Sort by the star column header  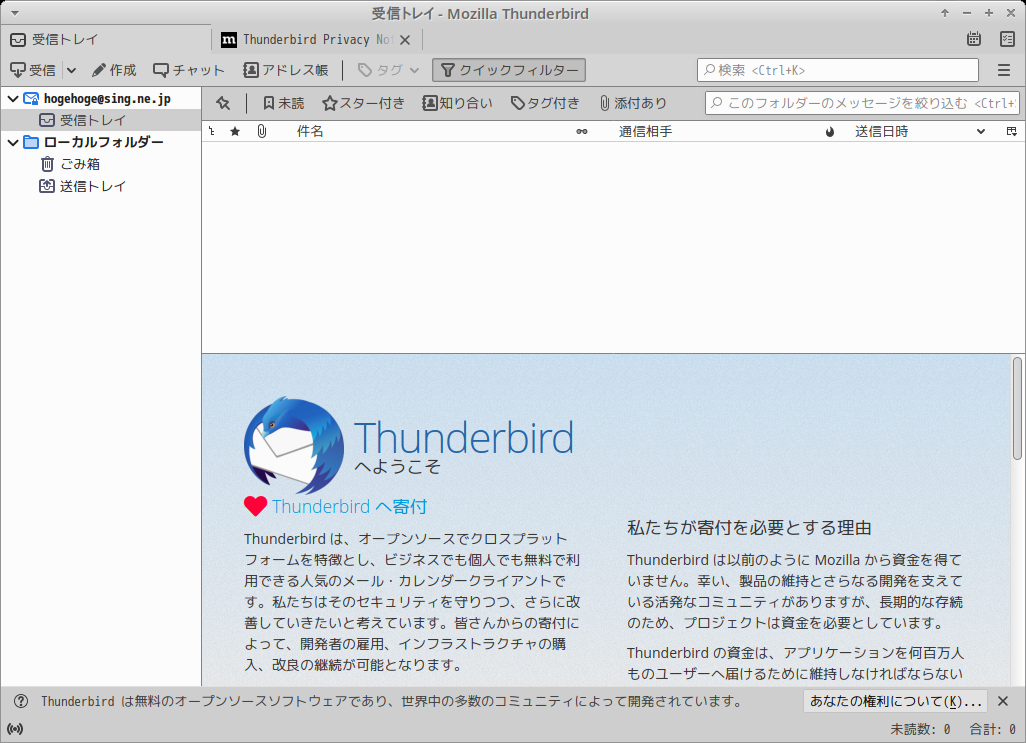(235, 131)
